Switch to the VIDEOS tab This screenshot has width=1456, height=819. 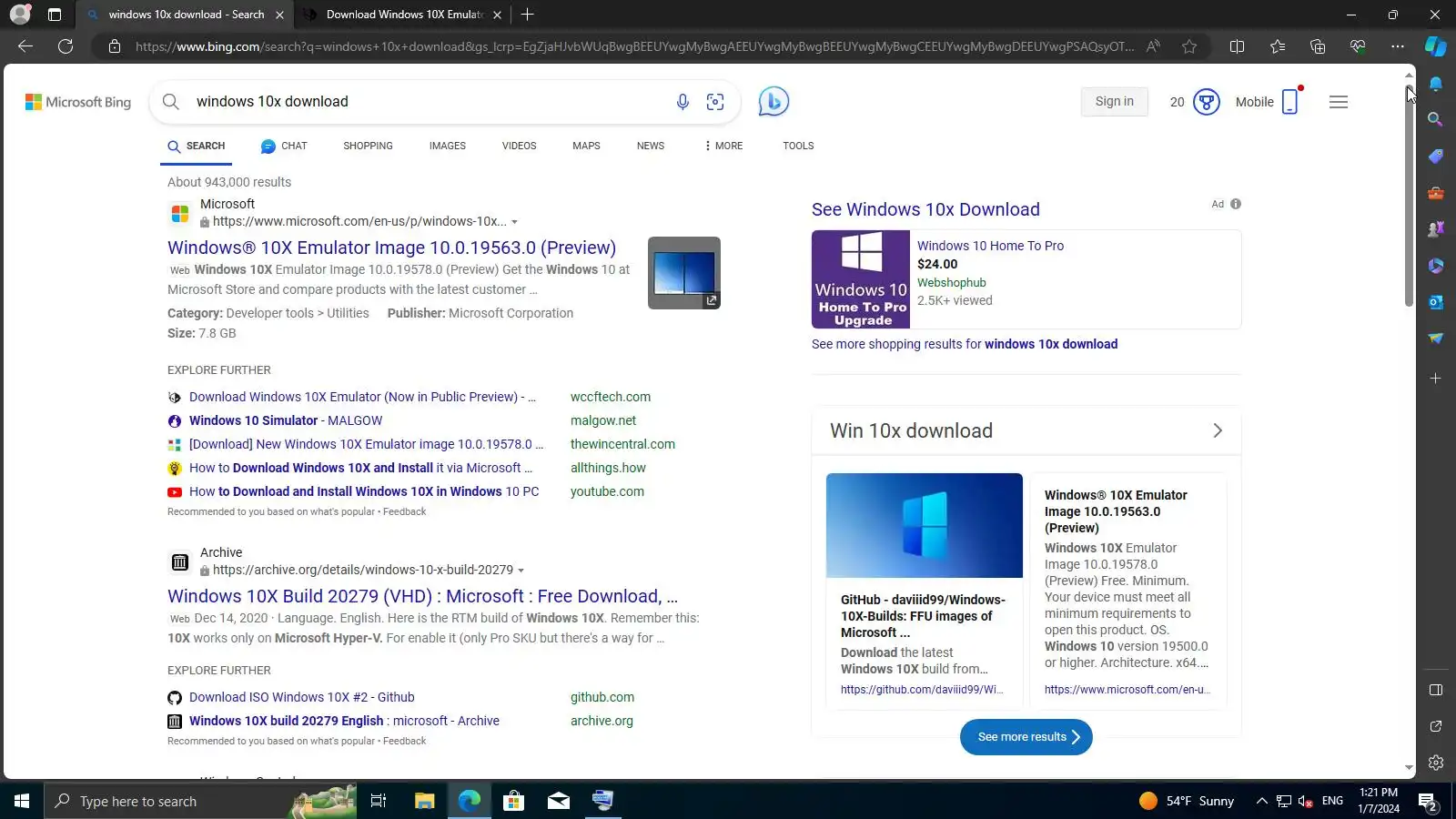tap(519, 146)
